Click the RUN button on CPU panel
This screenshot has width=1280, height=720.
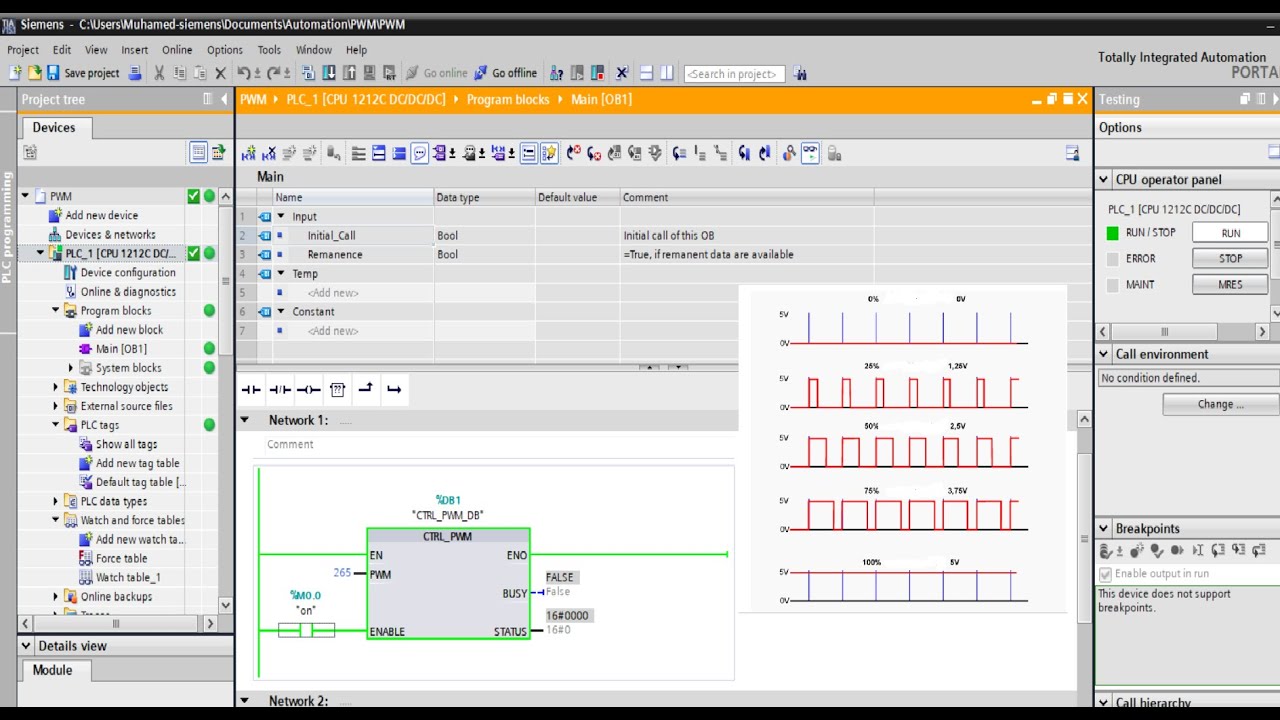pos(1231,233)
